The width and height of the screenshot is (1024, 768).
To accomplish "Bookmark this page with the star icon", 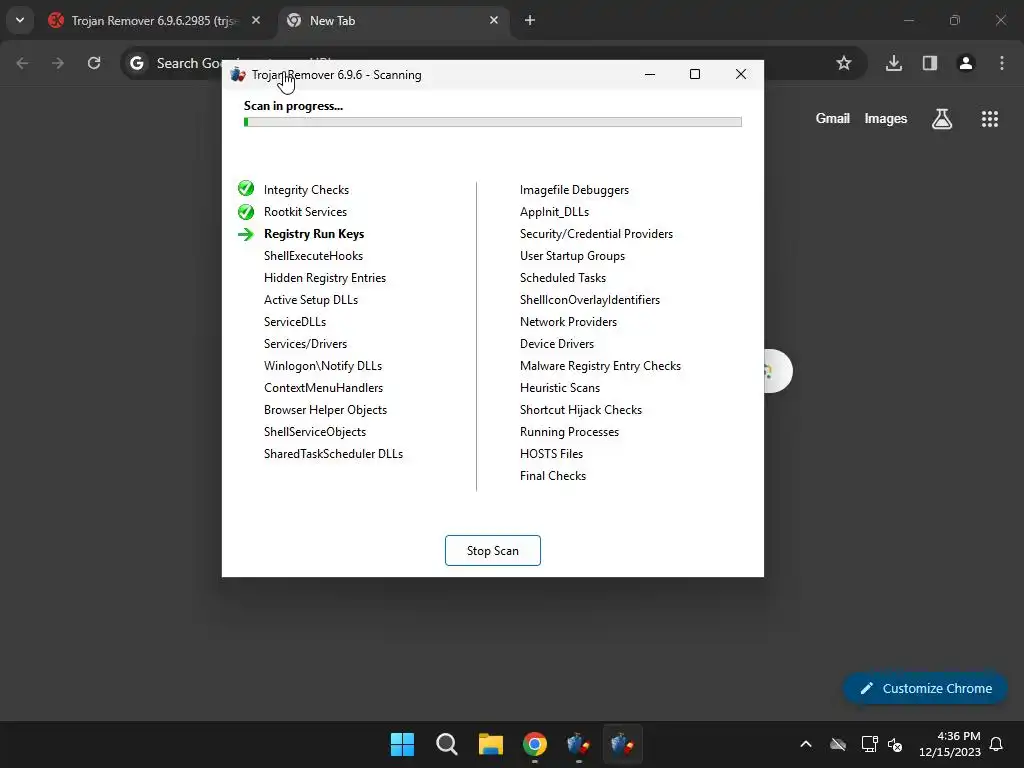I will click(844, 63).
